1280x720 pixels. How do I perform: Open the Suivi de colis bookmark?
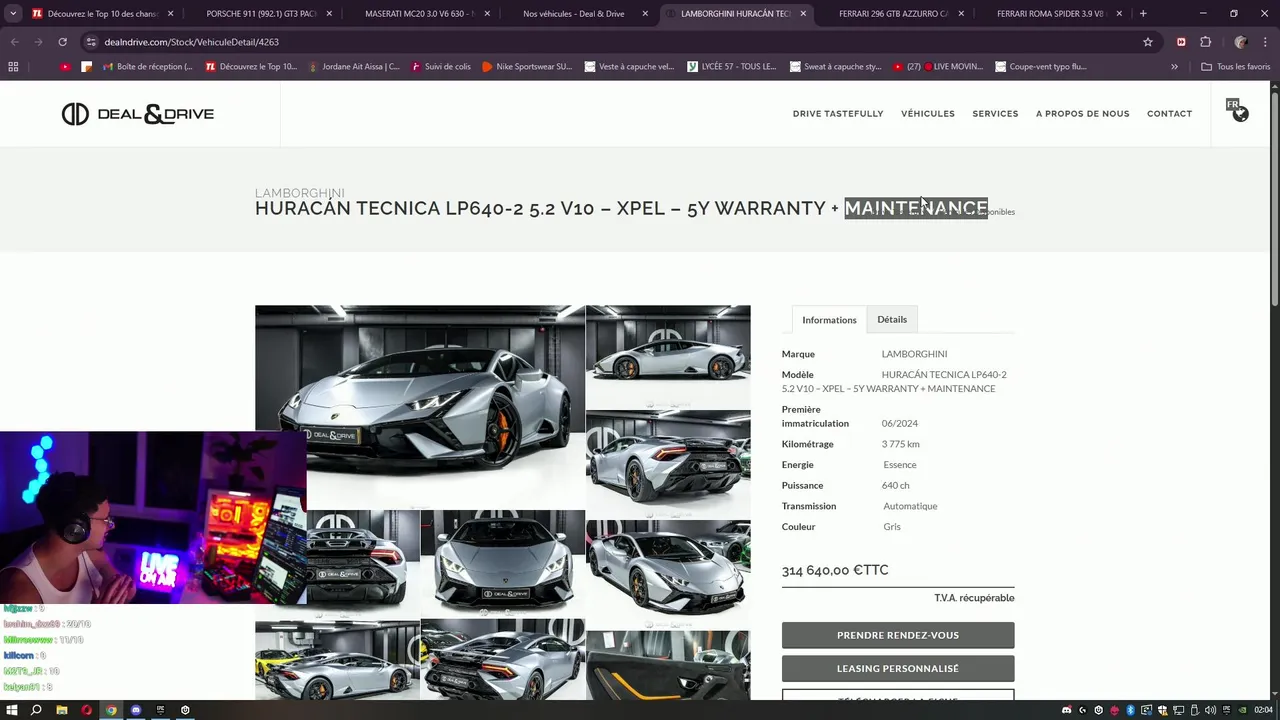click(x=440, y=67)
